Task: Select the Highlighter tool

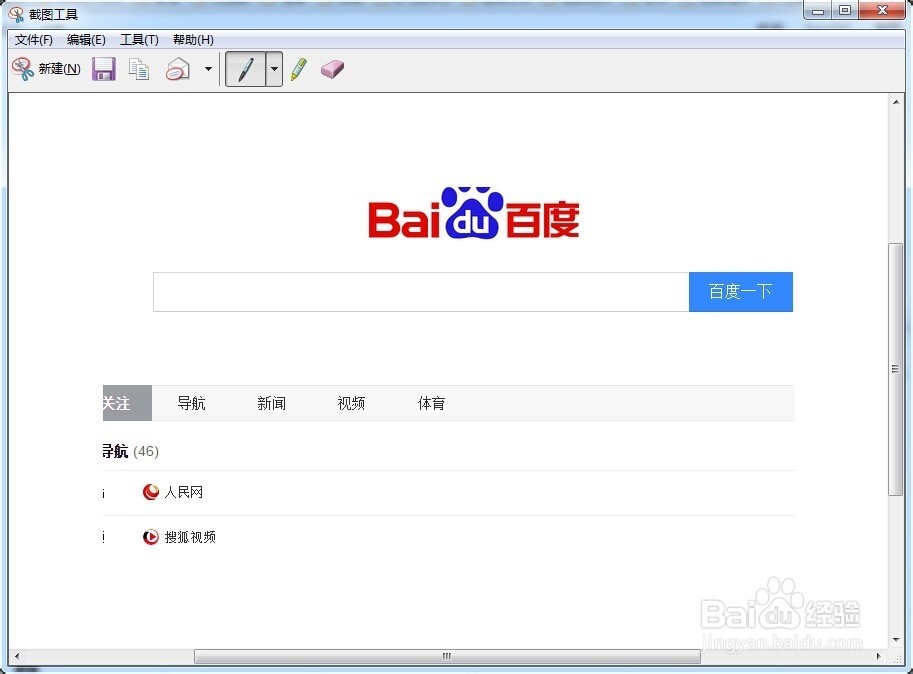Action: pyautogui.click(x=299, y=69)
